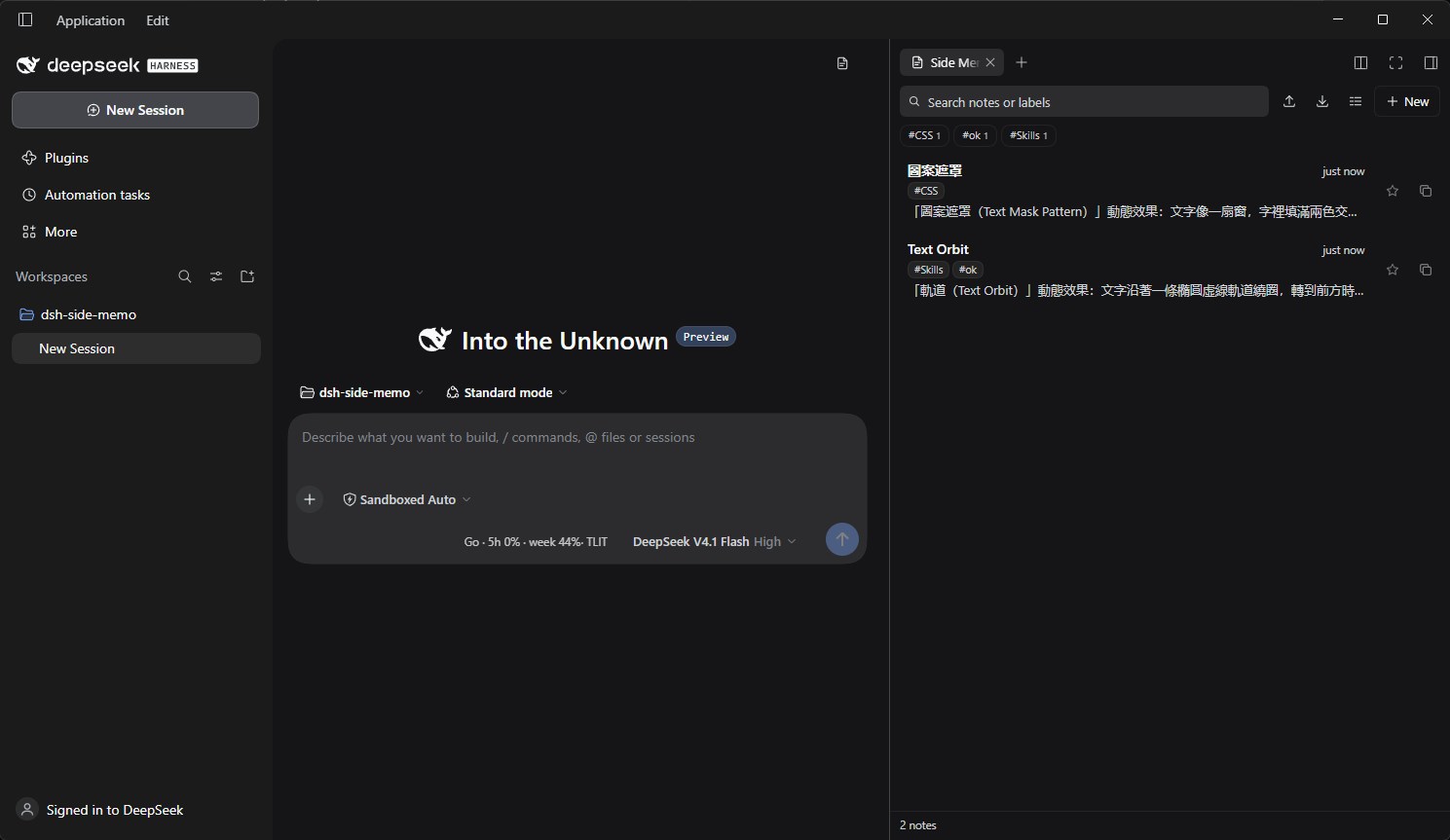
Task: Open workspace filter settings icon
Action: pos(216,276)
